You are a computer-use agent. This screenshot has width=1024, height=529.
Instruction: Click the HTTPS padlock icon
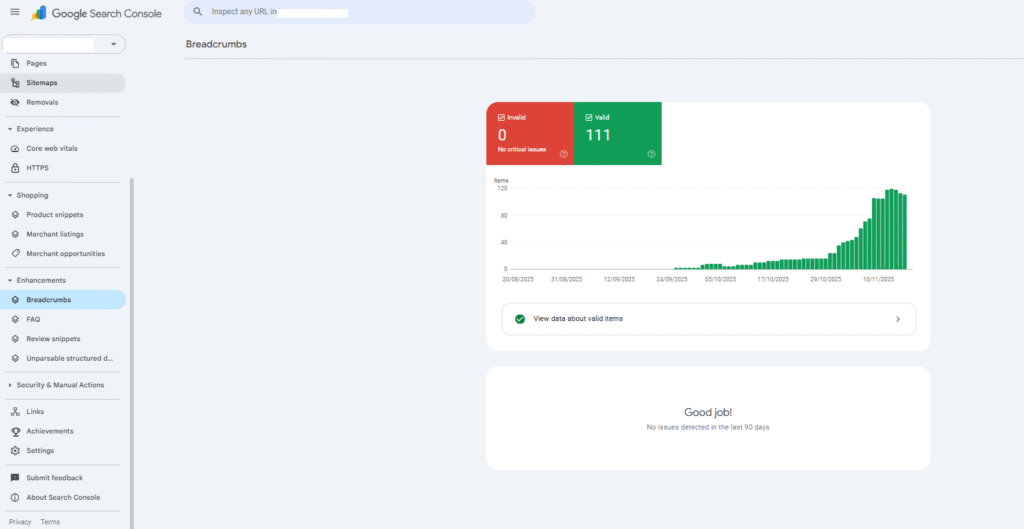pos(15,168)
